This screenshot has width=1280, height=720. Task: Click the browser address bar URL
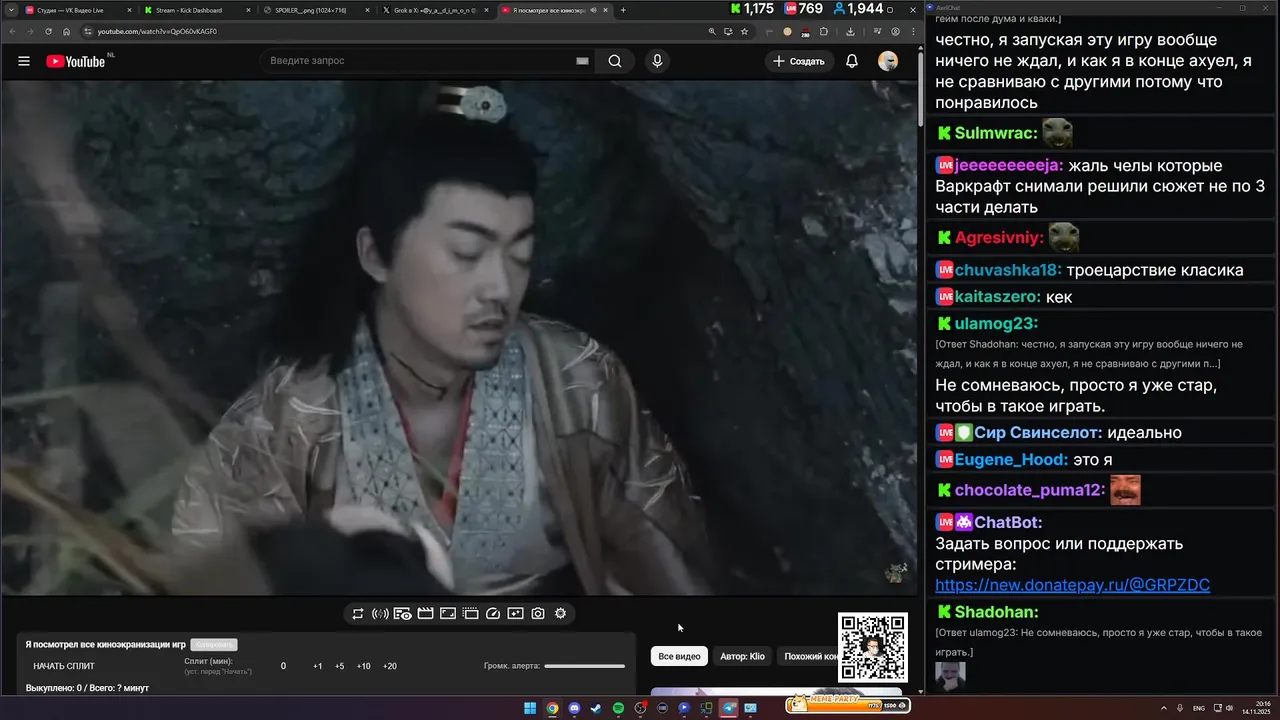point(157,31)
